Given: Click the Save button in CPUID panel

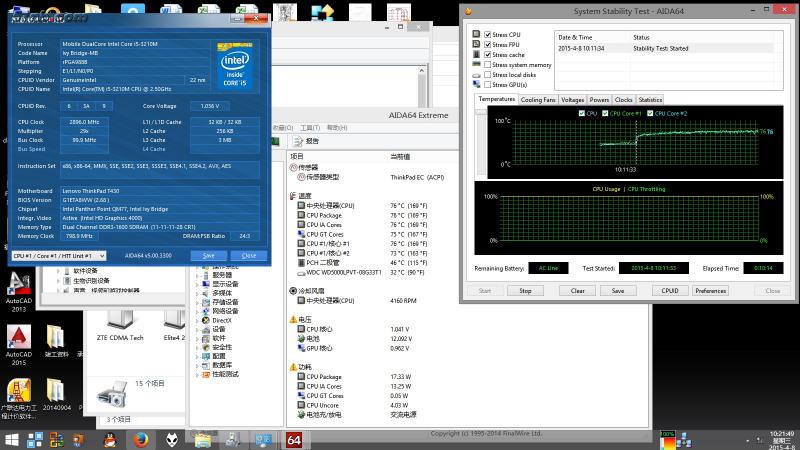Looking at the screenshot, I should click(x=208, y=256).
